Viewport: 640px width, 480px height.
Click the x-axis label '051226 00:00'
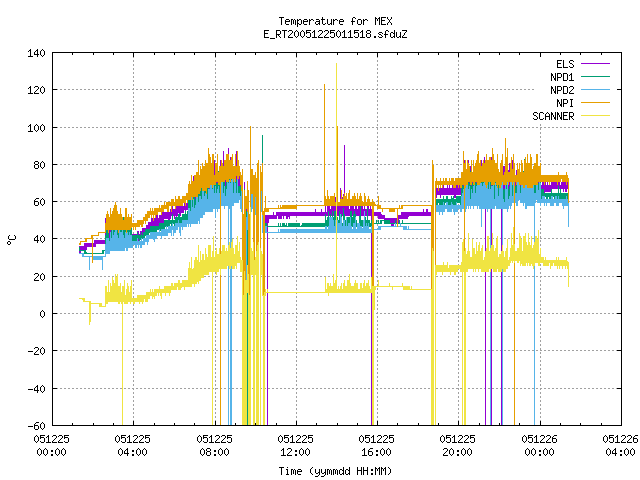(539, 446)
